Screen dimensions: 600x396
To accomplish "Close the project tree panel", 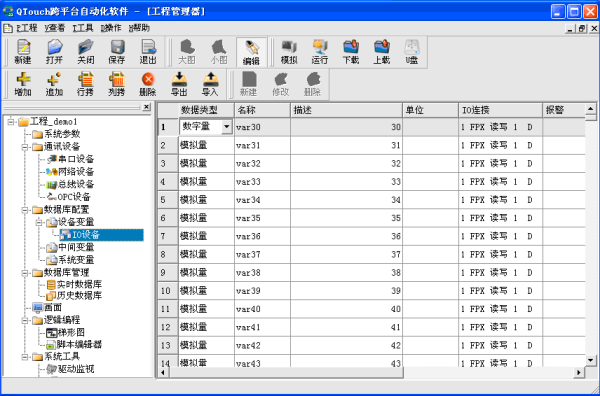I will 146,107.
